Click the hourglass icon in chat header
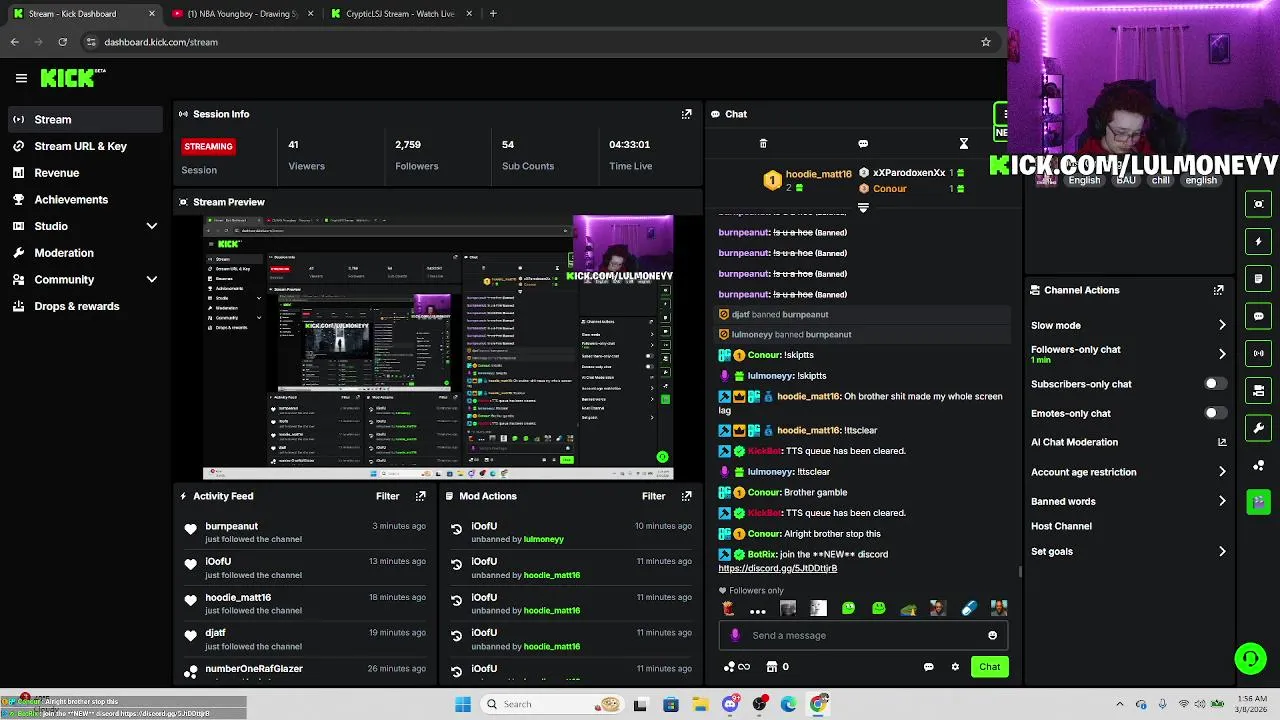 pyautogui.click(x=963, y=144)
